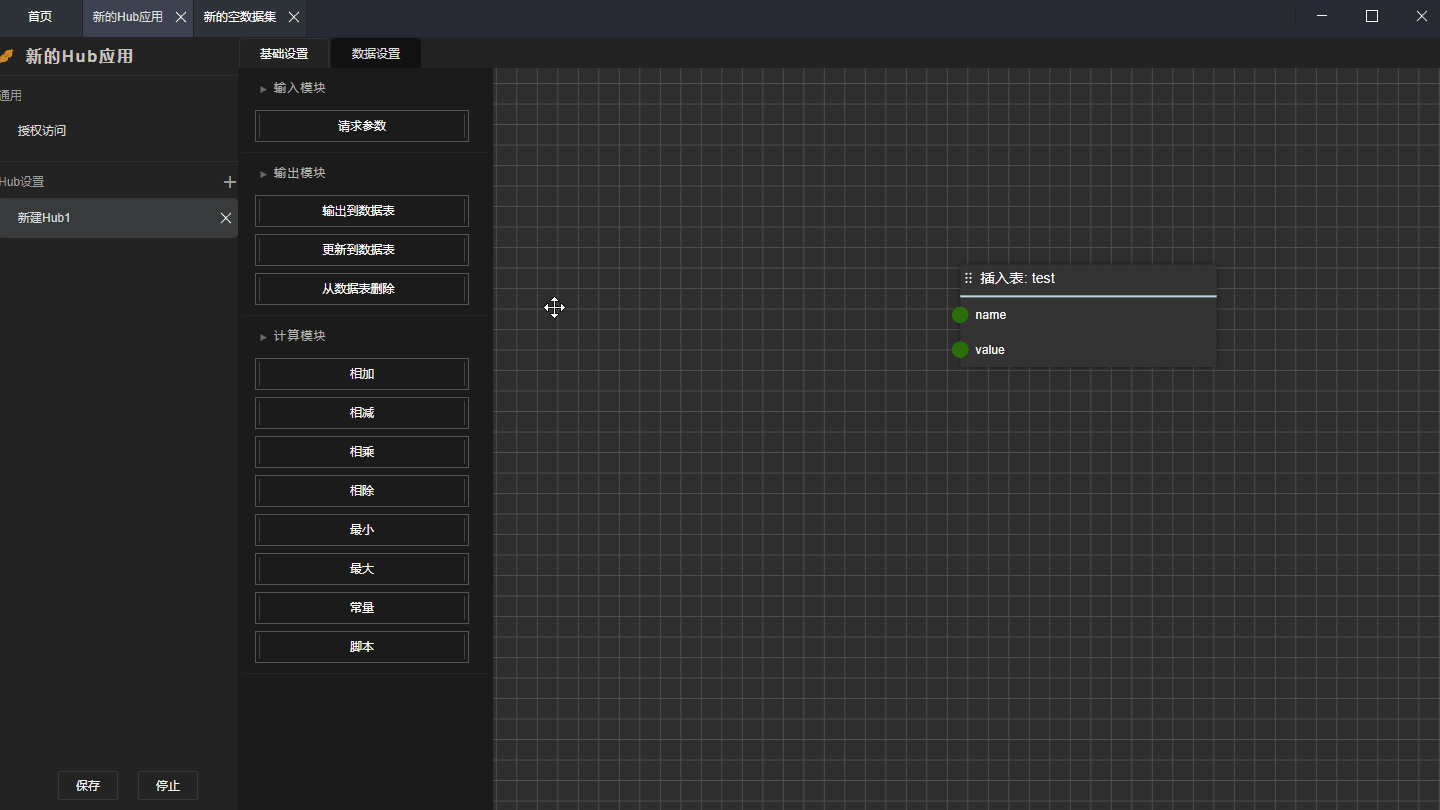Click the drag handle on 插入表 node
1440x810 pixels.
click(968, 278)
